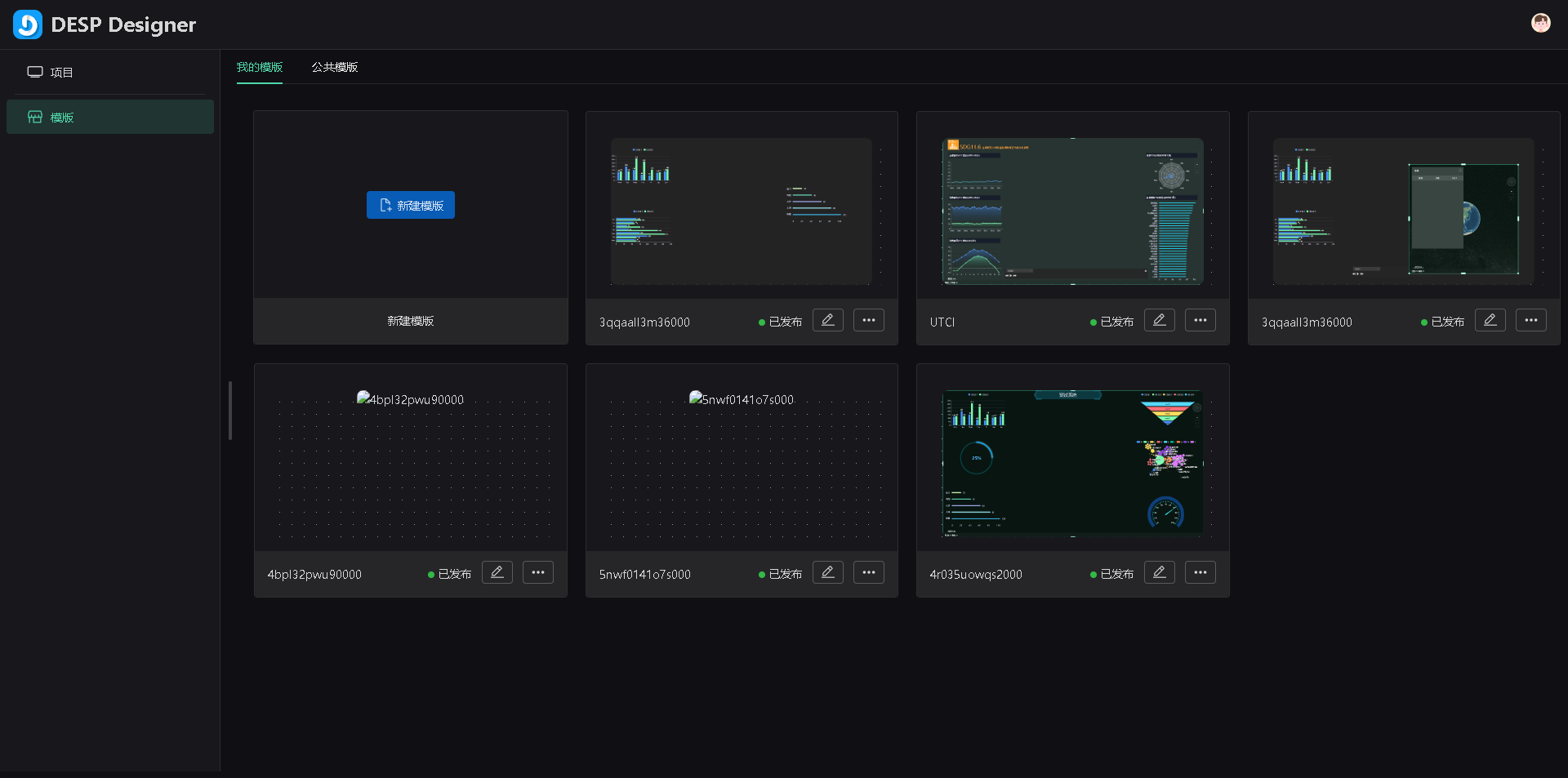Click edit pencil icon for 4bpl32pwu90000
This screenshot has width=1568, height=778.
(x=497, y=572)
